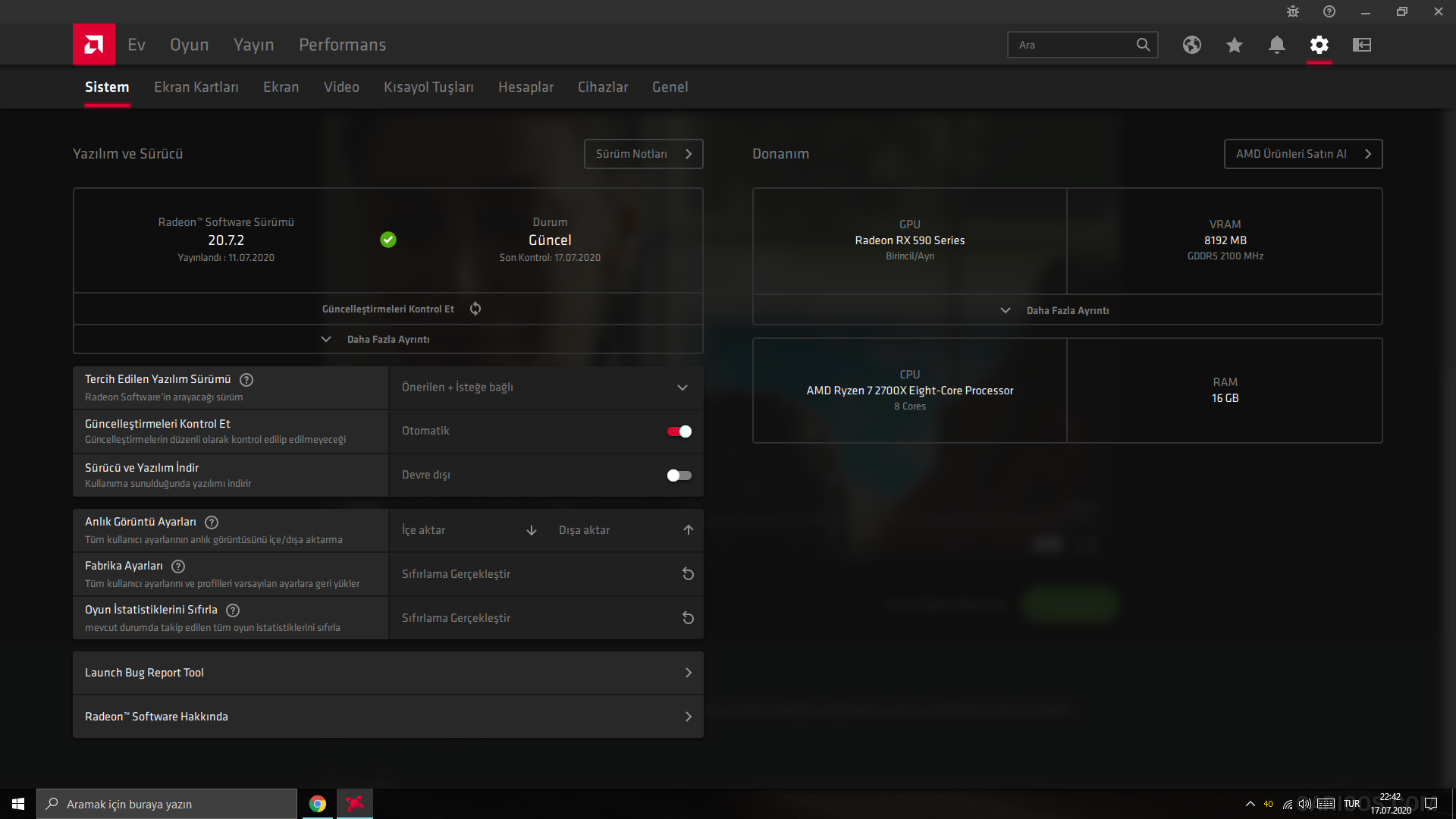Click the search magnifier icon
1456x819 pixels.
pyautogui.click(x=1143, y=45)
